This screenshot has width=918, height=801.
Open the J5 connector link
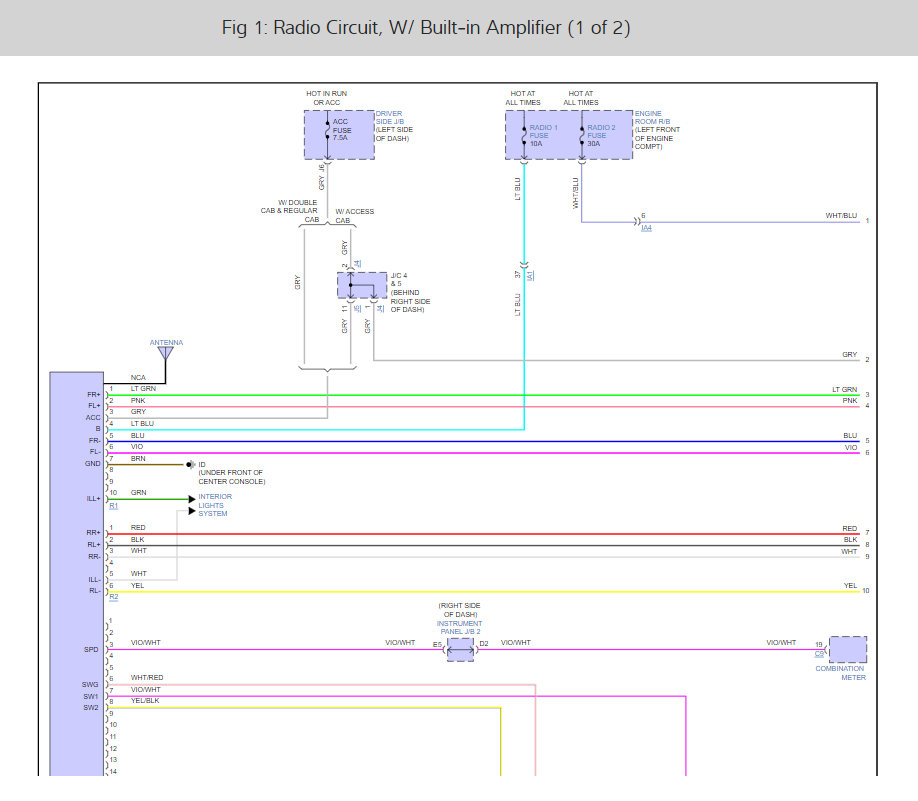pos(358,308)
